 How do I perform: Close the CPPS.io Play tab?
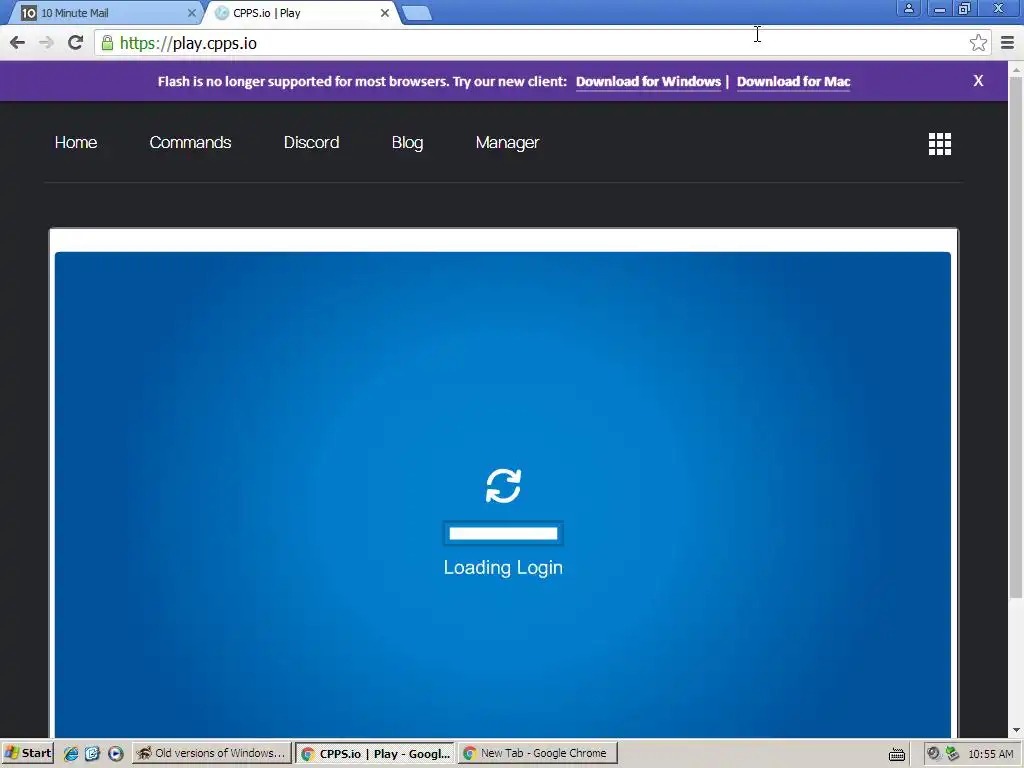(x=385, y=13)
